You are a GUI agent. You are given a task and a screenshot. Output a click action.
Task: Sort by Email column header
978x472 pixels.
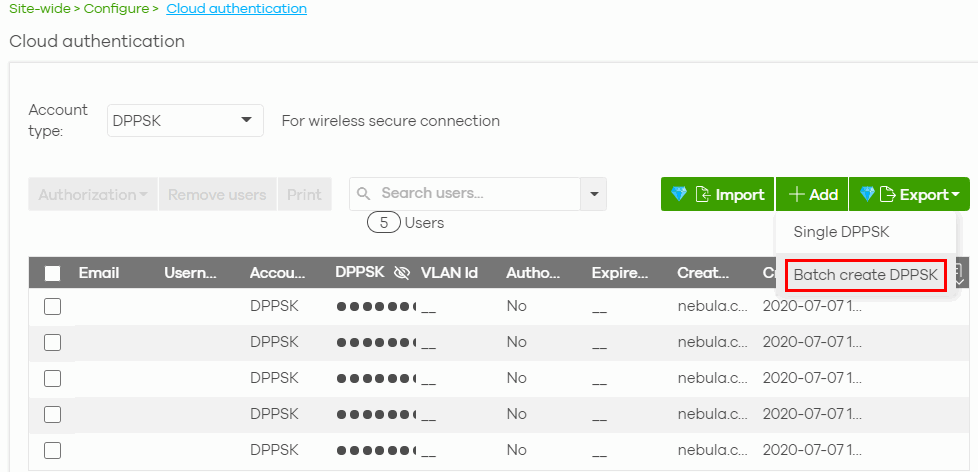99,272
